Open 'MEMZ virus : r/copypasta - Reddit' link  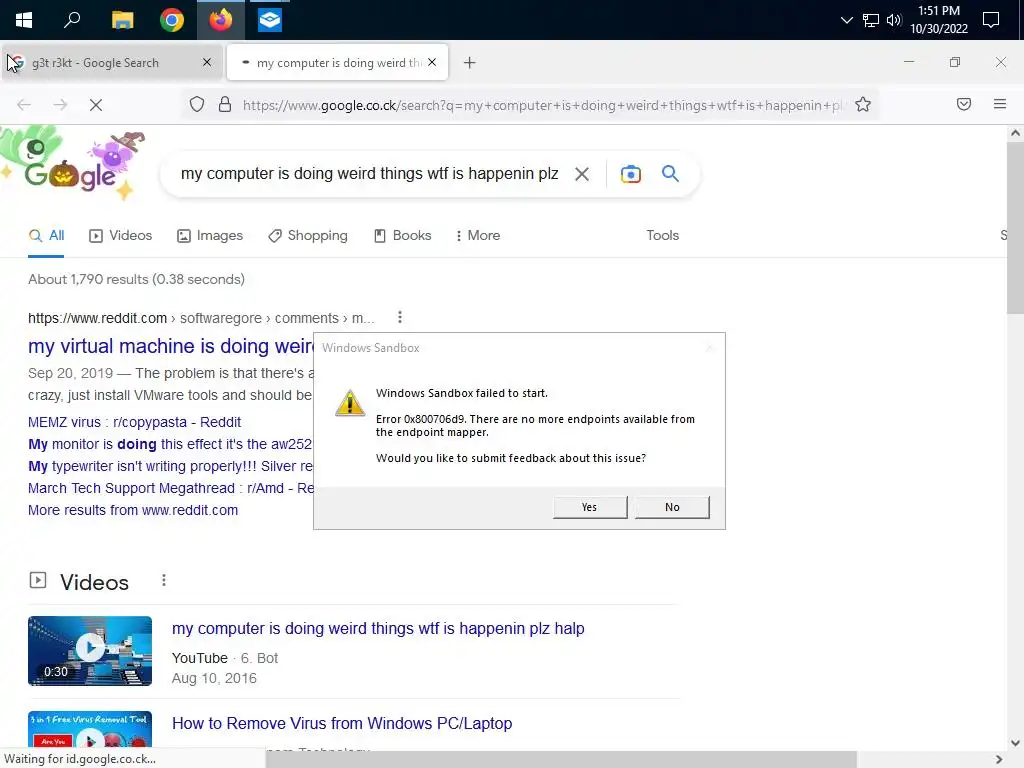point(135,423)
